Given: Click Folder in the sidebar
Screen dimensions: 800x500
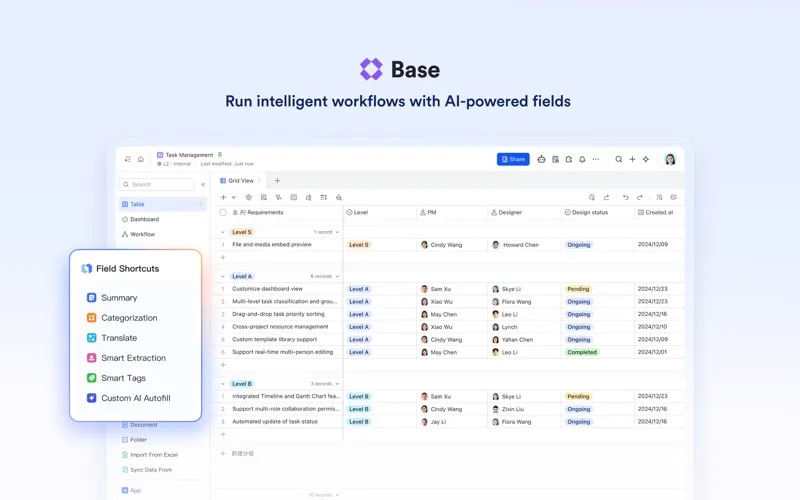Looking at the screenshot, I should tap(135, 440).
